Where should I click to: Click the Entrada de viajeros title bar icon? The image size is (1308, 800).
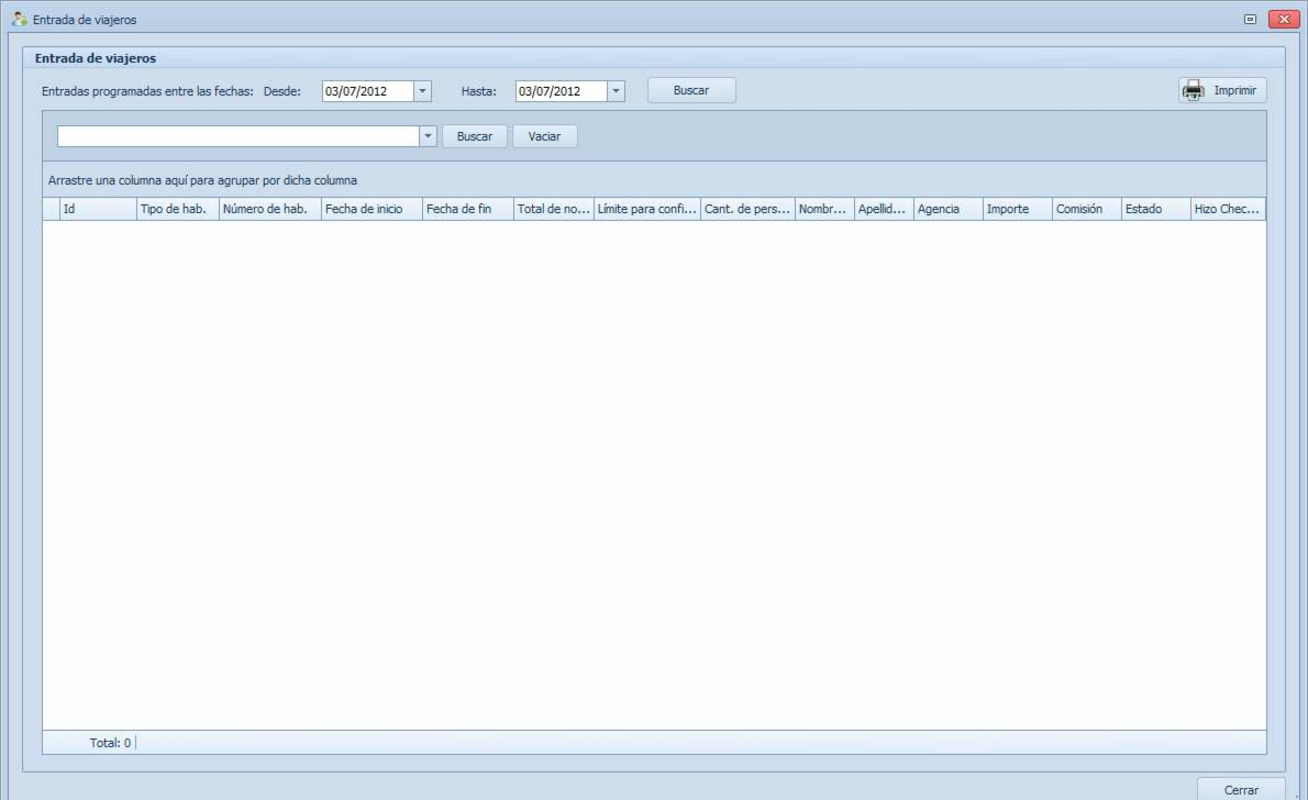pyautogui.click(x=19, y=19)
